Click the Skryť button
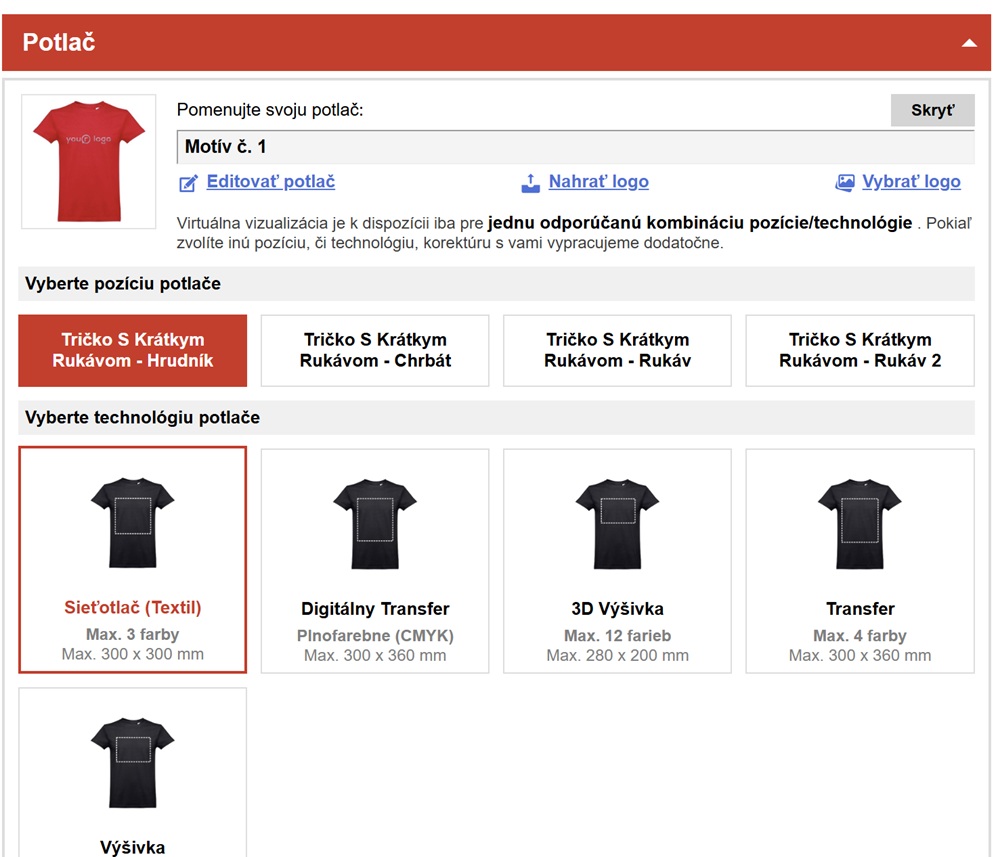This screenshot has width=1000, height=857. (932, 110)
